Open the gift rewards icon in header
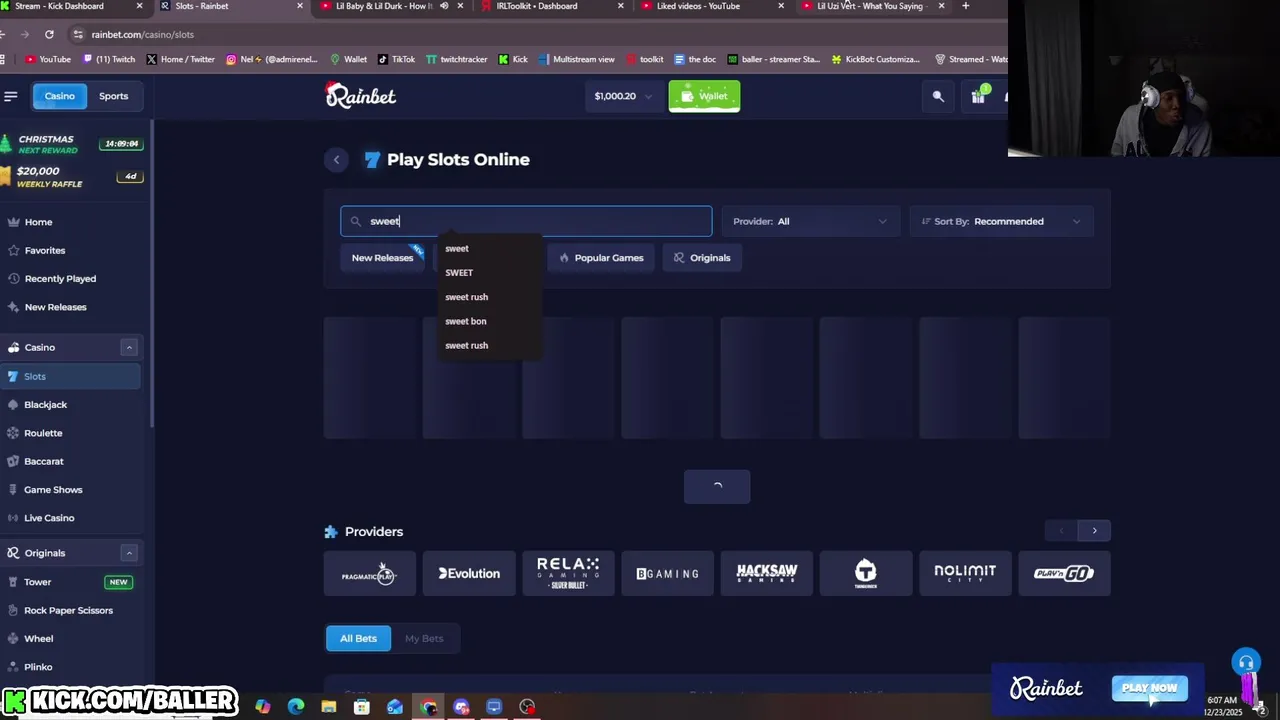The height and width of the screenshot is (720, 1280). [978, 96]
